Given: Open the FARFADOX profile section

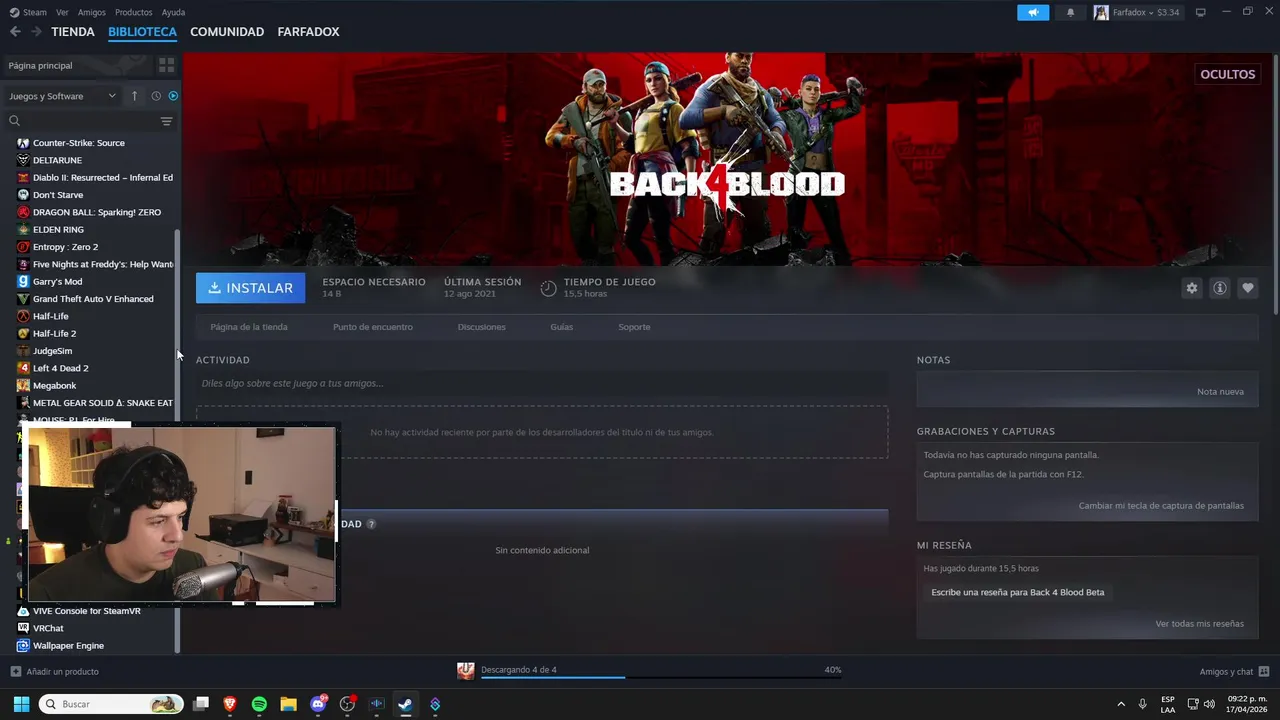Looking at the screenshot, I should (x=308, y=32).
